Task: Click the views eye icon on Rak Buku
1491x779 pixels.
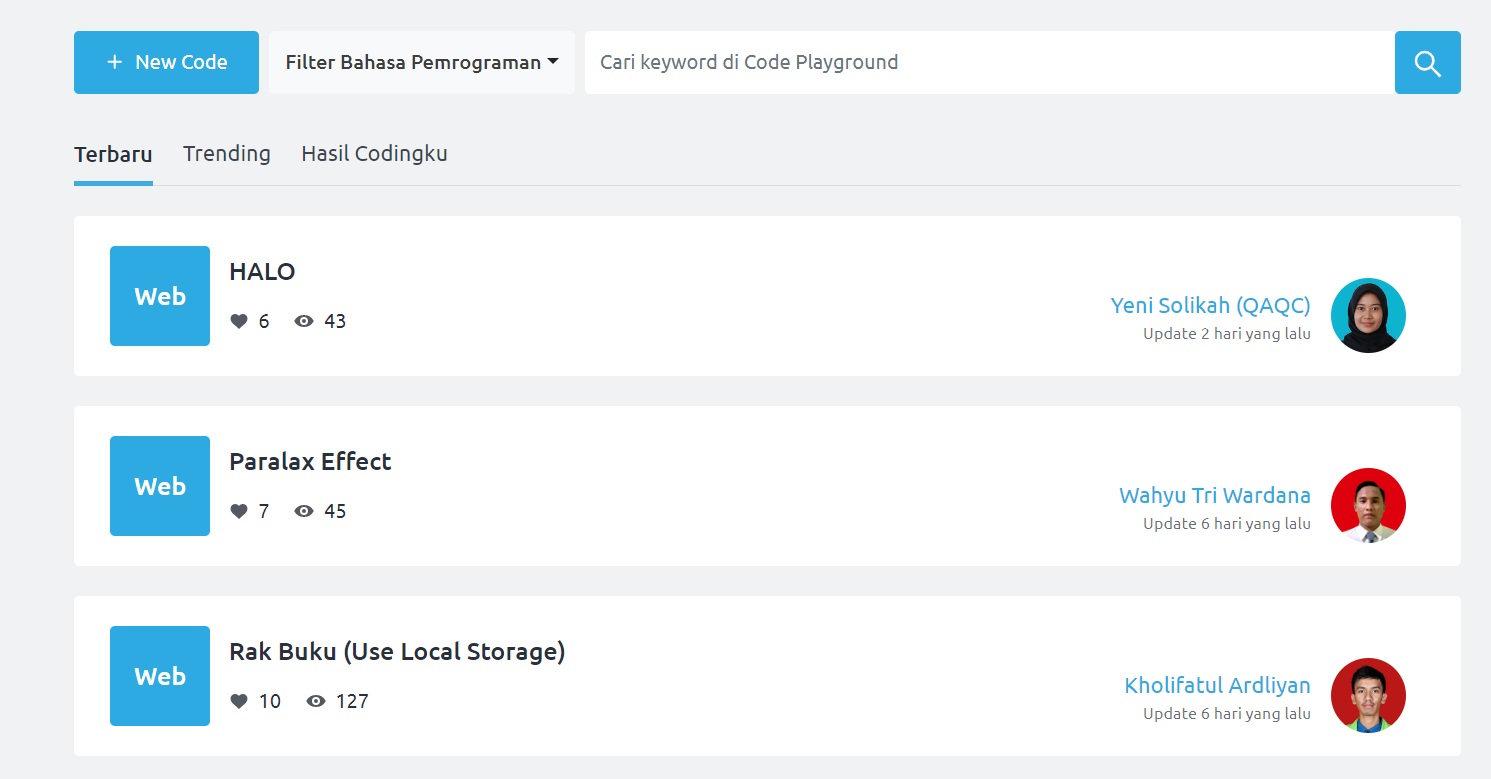Action: pyautogui.click(x=316, y=700)
